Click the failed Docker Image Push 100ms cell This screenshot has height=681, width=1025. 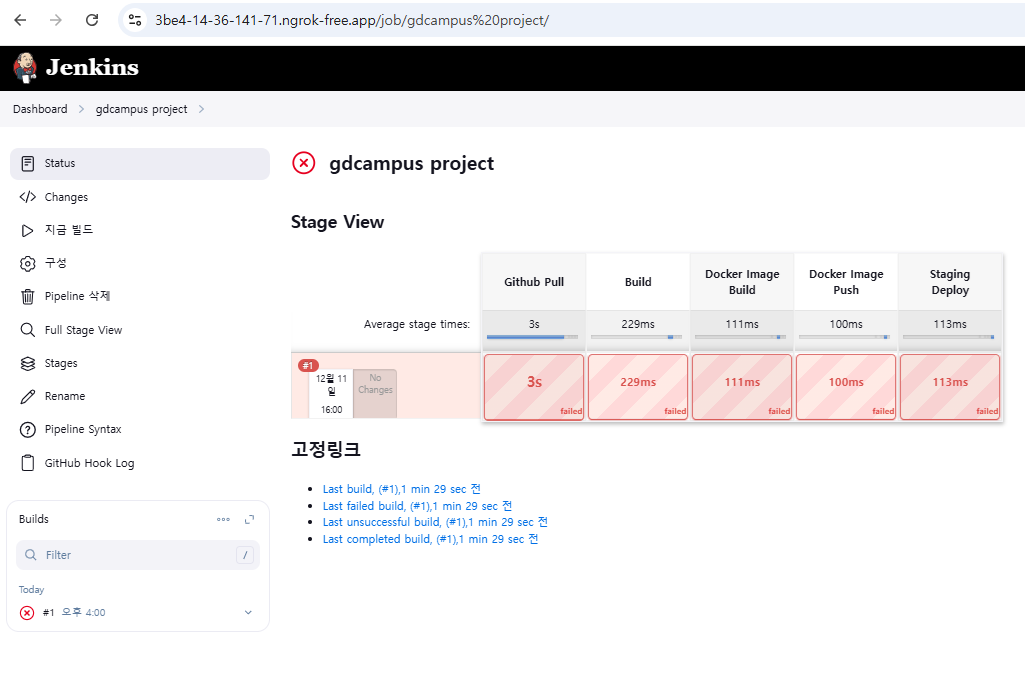click(846, 387)
